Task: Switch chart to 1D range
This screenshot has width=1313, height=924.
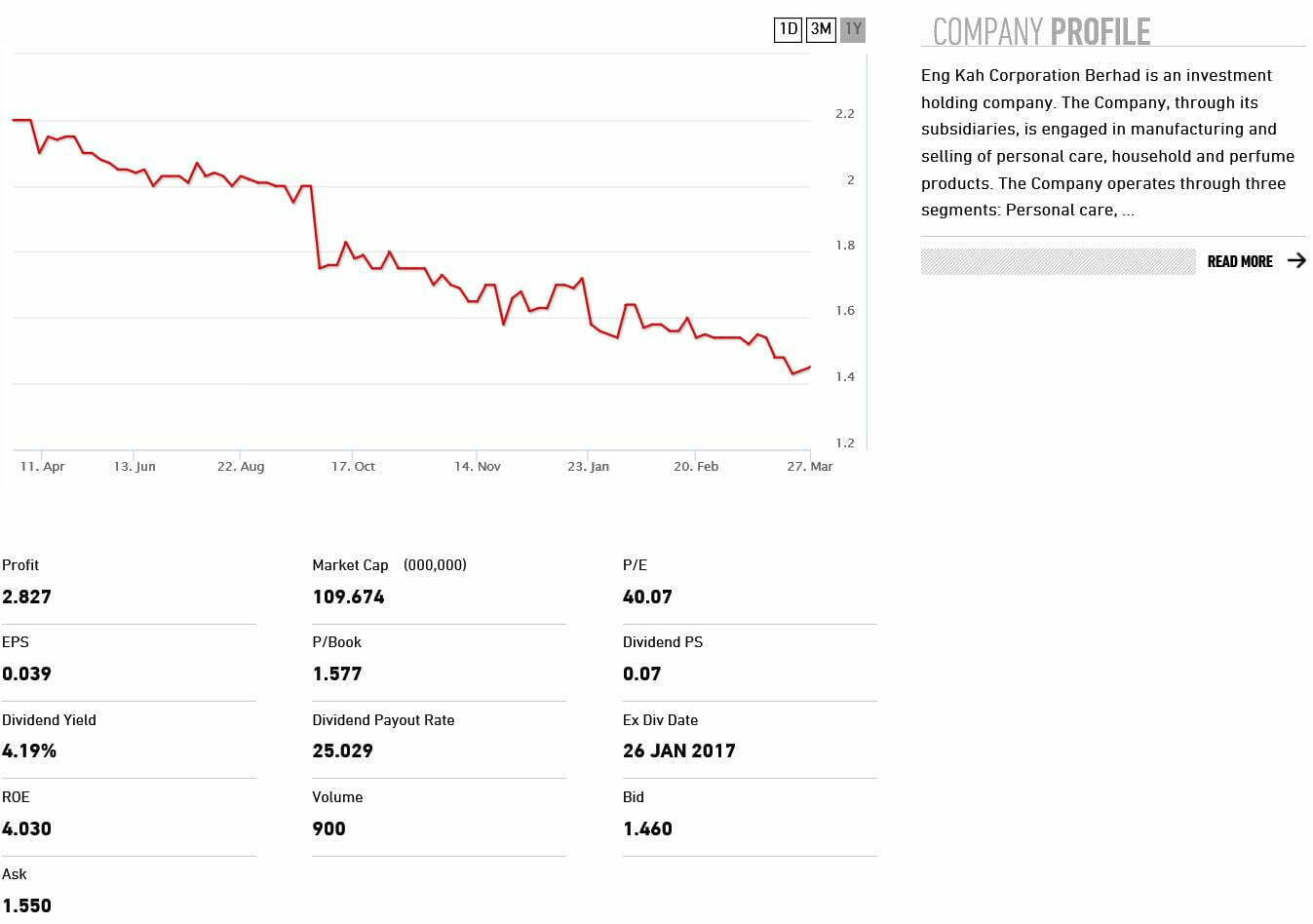Action: pos(788,29)
